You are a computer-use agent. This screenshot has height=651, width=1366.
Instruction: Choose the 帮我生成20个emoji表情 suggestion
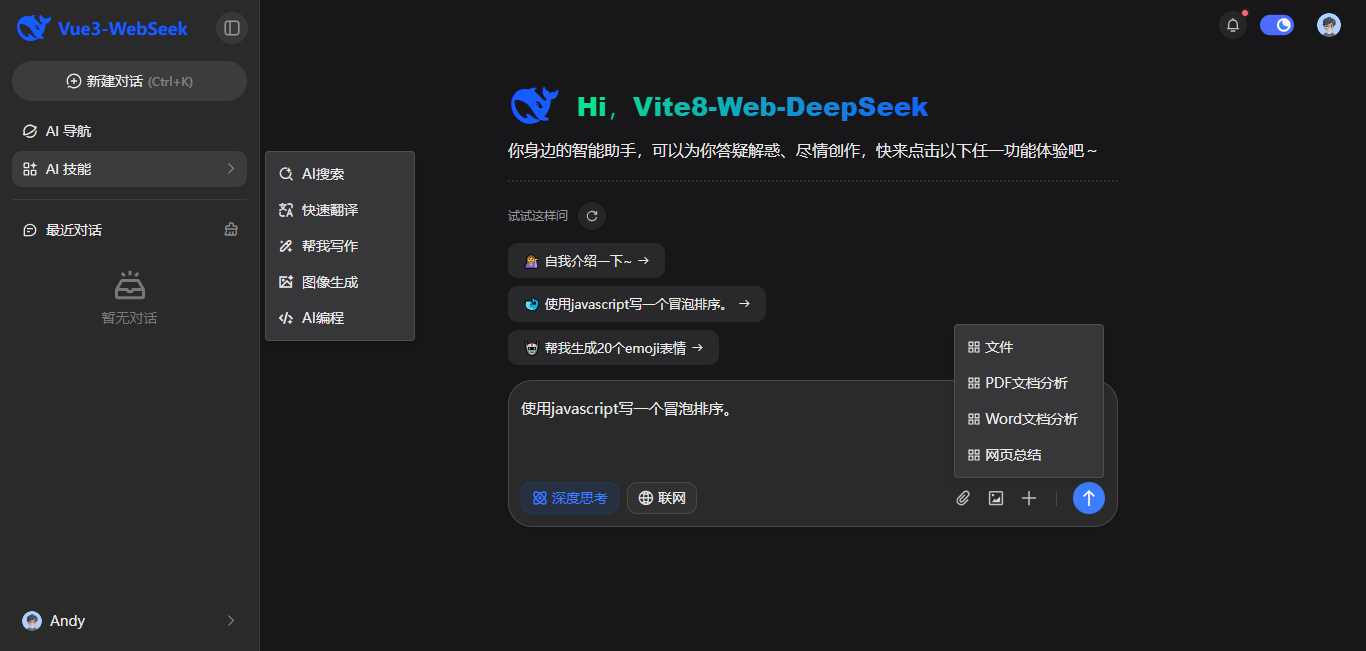click(613, 348)
